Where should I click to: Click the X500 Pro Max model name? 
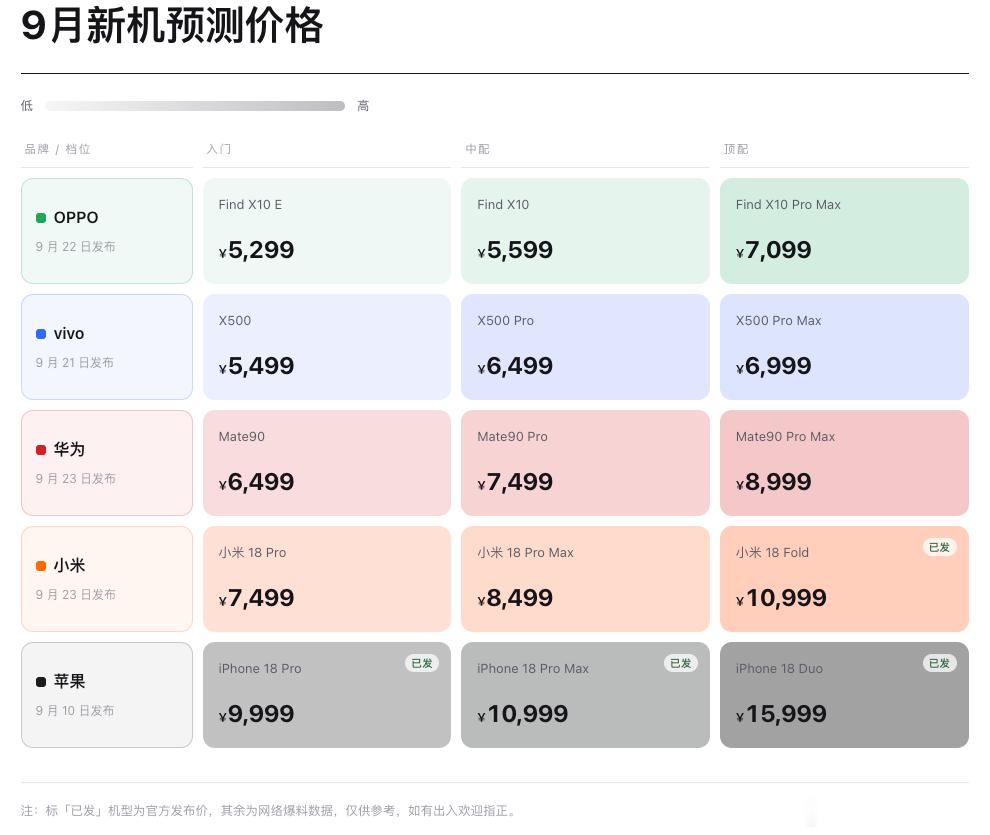point(778,321)
